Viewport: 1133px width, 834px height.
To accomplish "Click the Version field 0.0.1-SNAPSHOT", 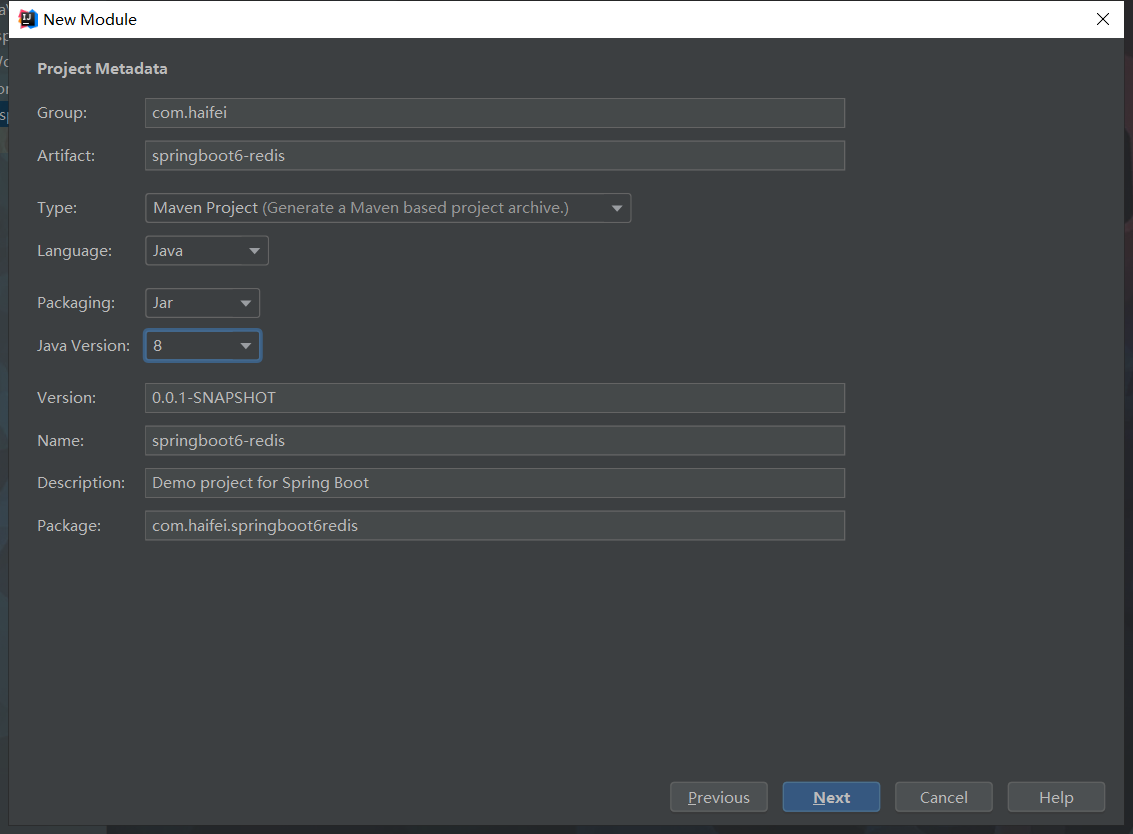I will click(494, 397).
